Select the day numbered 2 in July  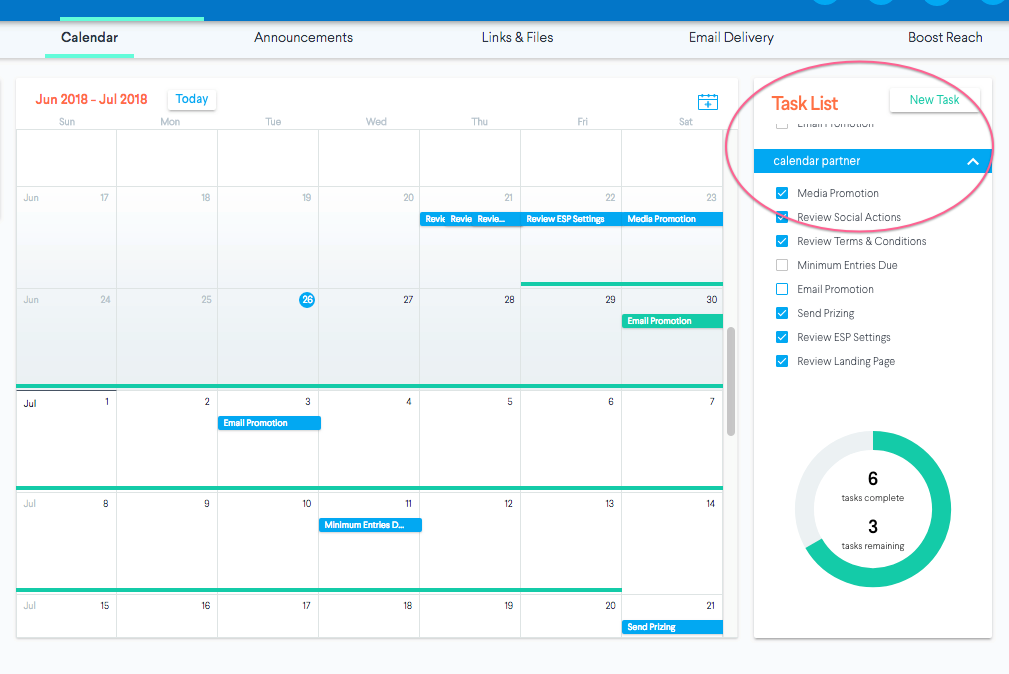[207, 402]
